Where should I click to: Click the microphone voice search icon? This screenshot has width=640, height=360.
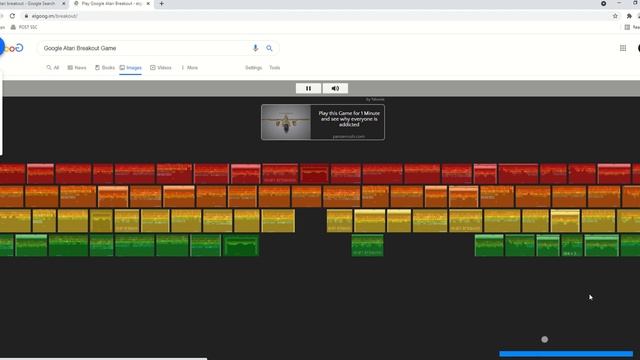(256, 48)
